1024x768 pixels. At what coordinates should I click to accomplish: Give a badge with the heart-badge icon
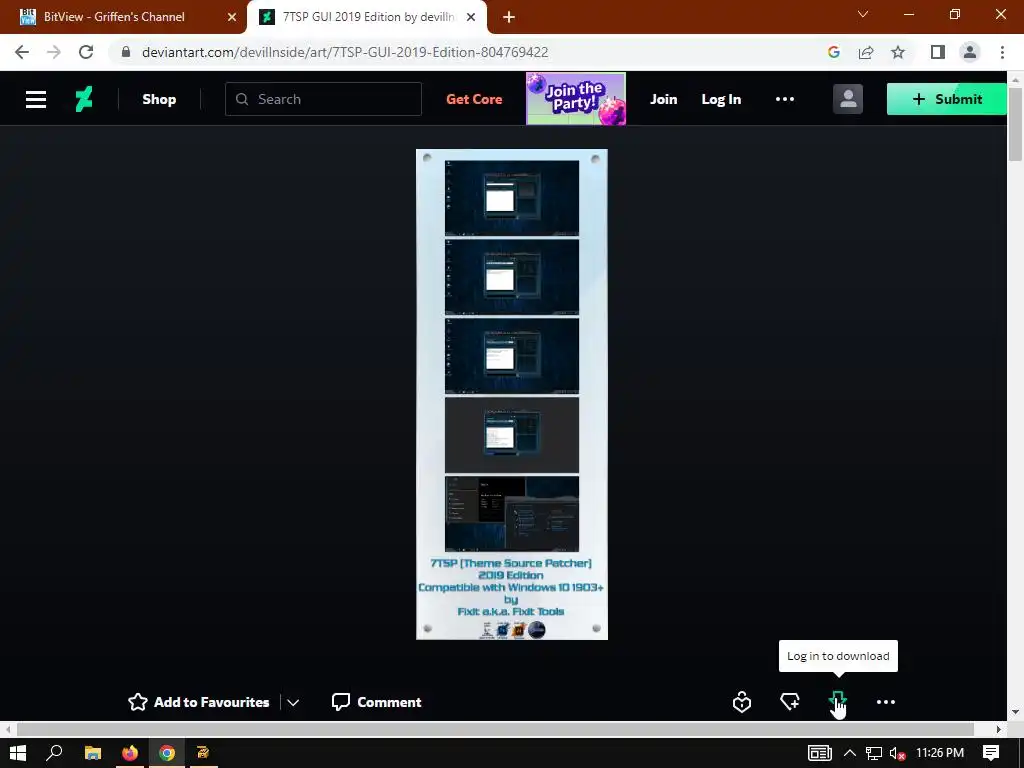[x=742, y=702]
